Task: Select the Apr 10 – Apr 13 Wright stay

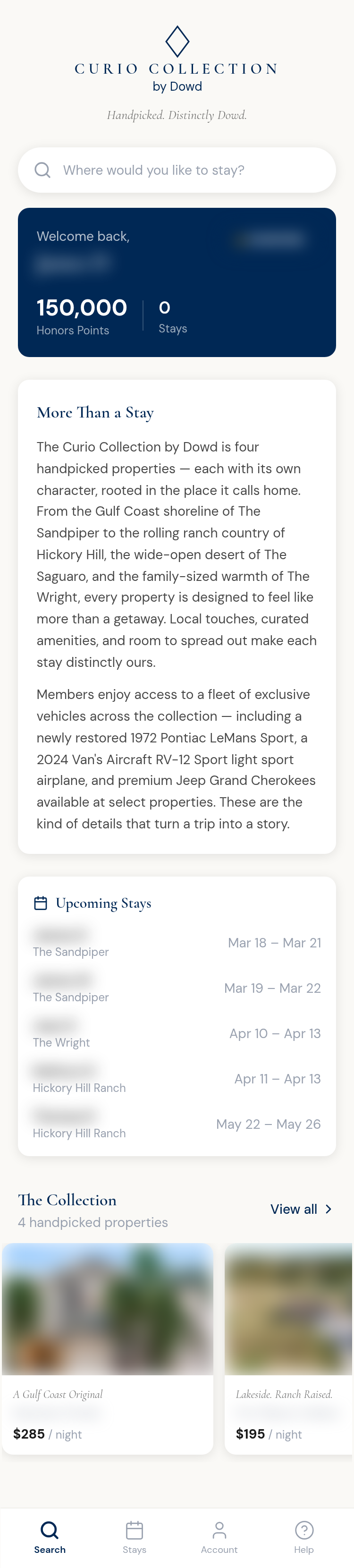Action: [177, 1033]
